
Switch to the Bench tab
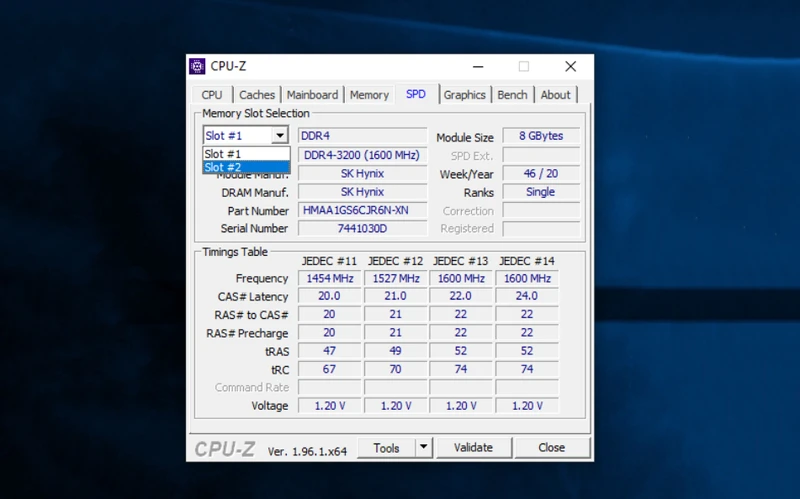tap(512, 95)
